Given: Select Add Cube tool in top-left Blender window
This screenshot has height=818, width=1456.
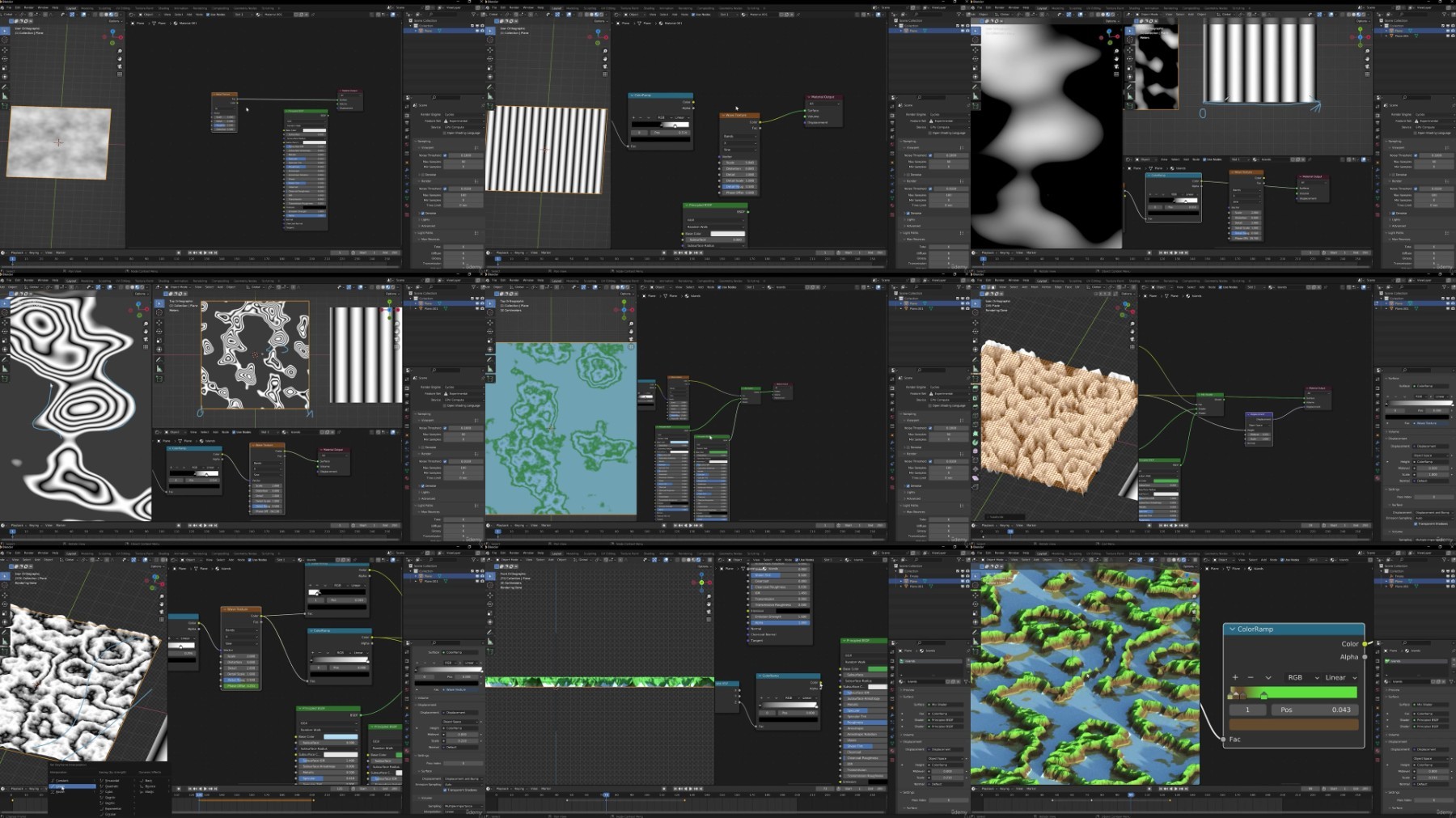Looking at the screenshot, I should [5, 106].
